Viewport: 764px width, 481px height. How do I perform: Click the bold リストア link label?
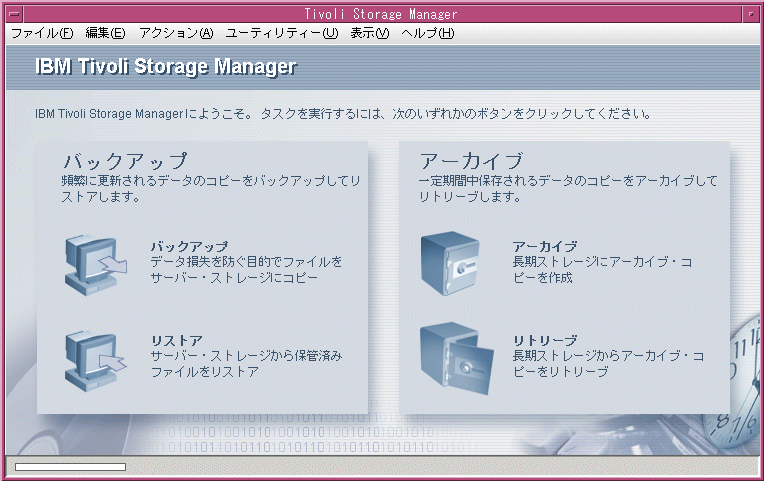coord(176,341)
